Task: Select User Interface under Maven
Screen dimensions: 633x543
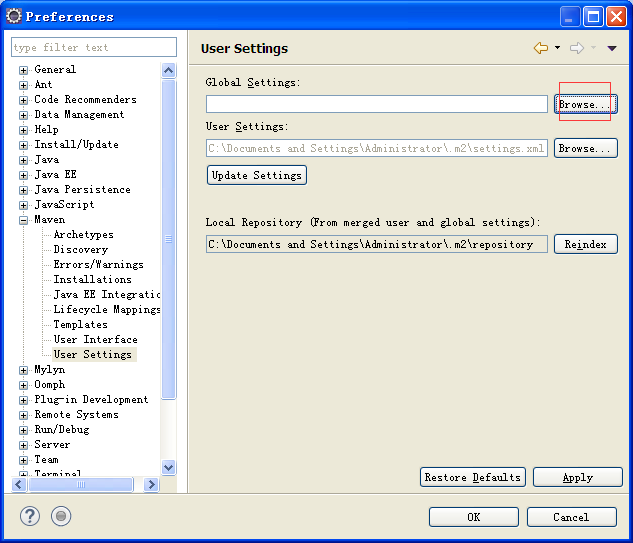Action: coord(95,340)
